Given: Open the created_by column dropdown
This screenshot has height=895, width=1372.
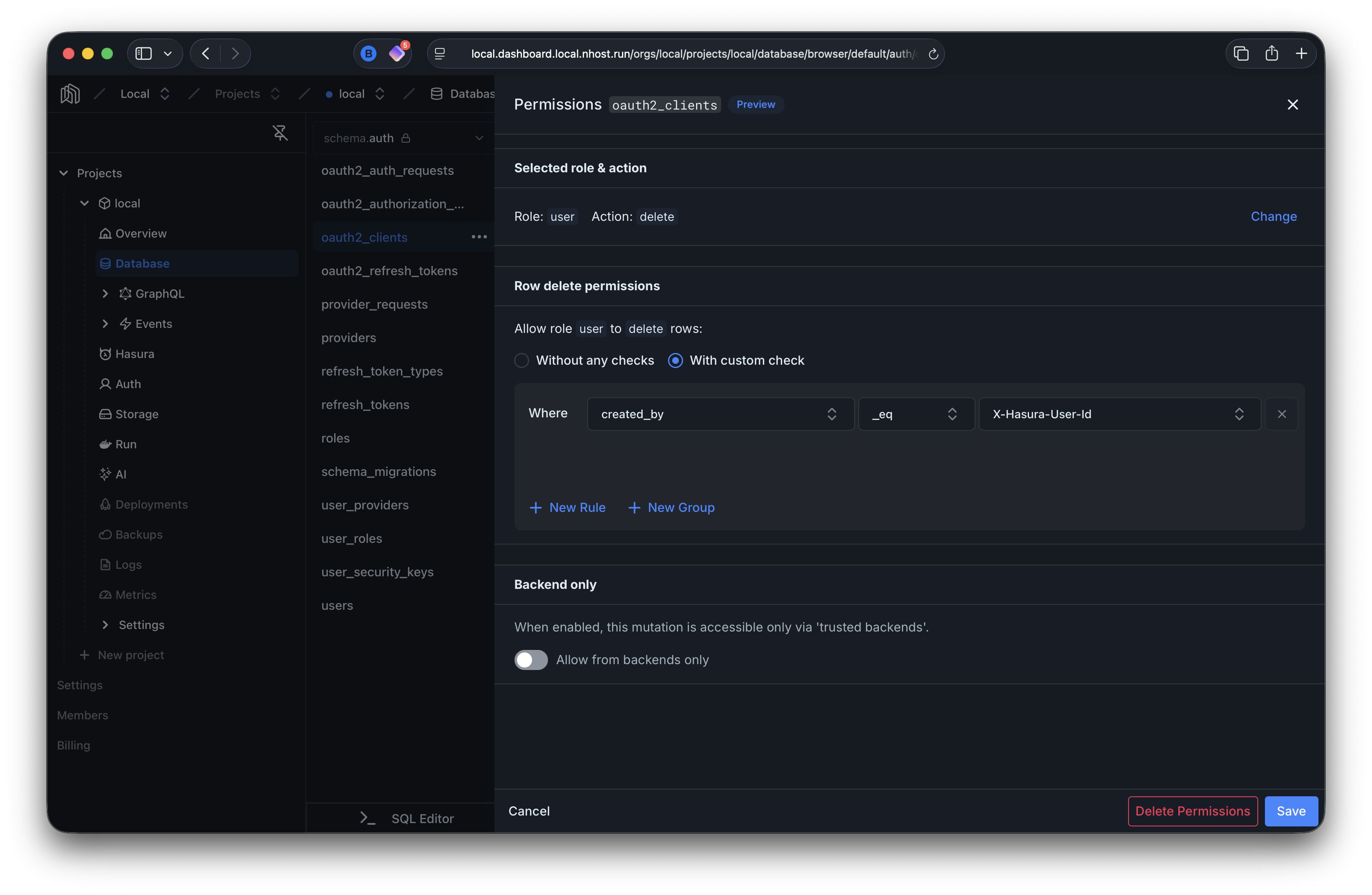Looking at the screenshot, I should coord(720,414).
